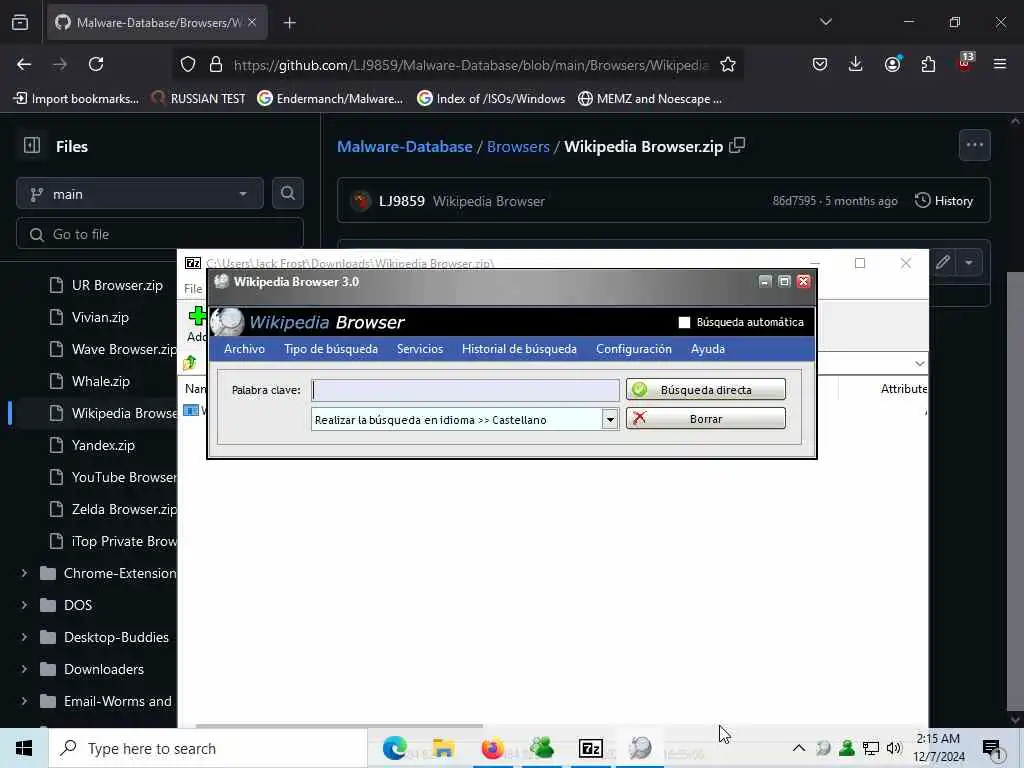Click the edit pencil icon on GitHub
This screenshot has width=1024, height=768.
[942, 263]
